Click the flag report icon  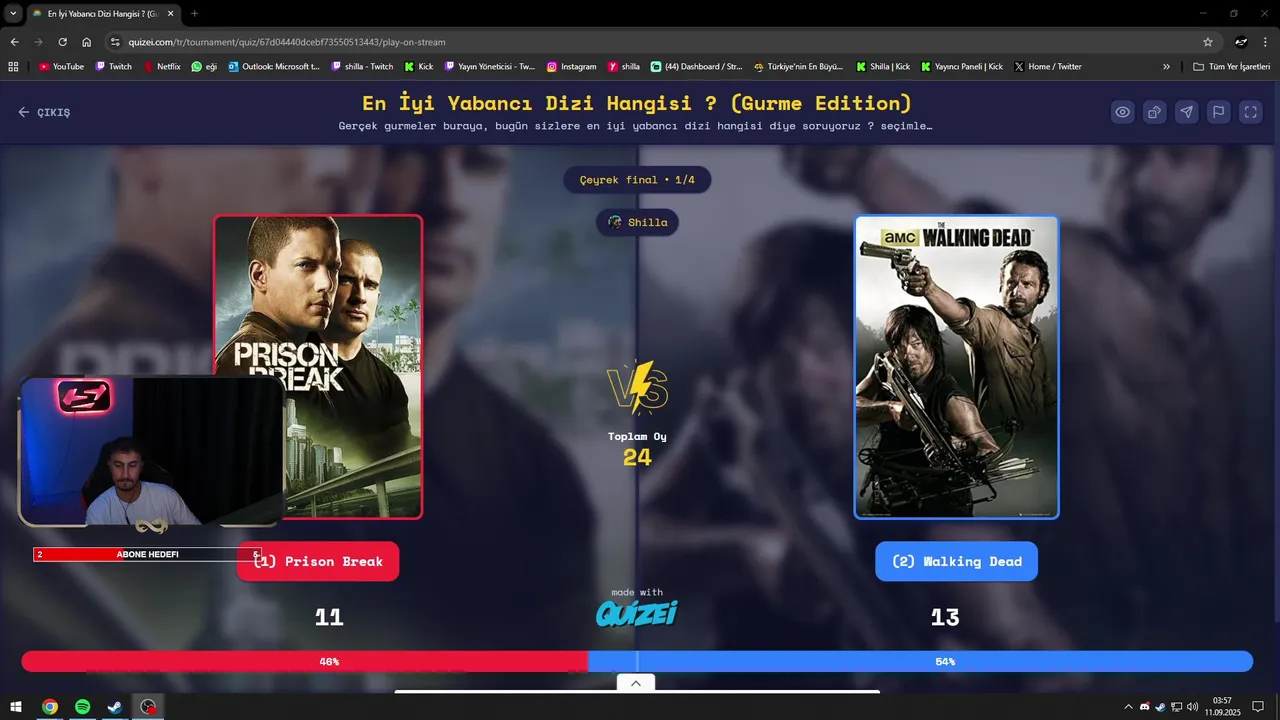pyautogui.click(x=1219, y=112)
